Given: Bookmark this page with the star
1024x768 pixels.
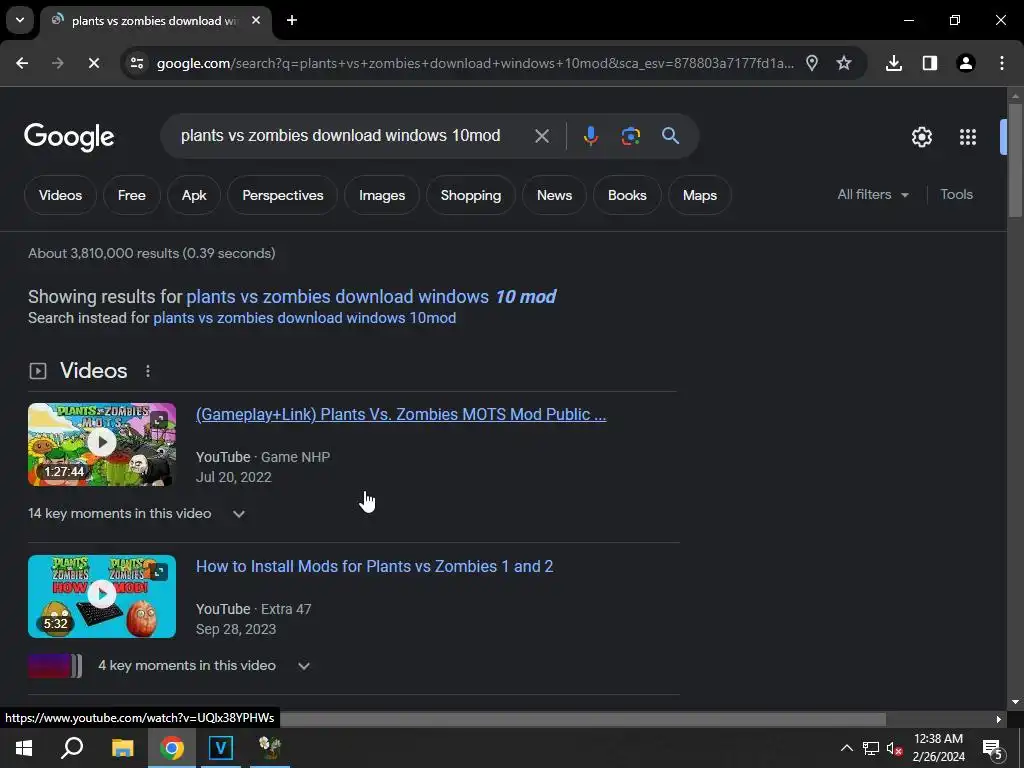Looking at the screenshot, I should point(844,63).
